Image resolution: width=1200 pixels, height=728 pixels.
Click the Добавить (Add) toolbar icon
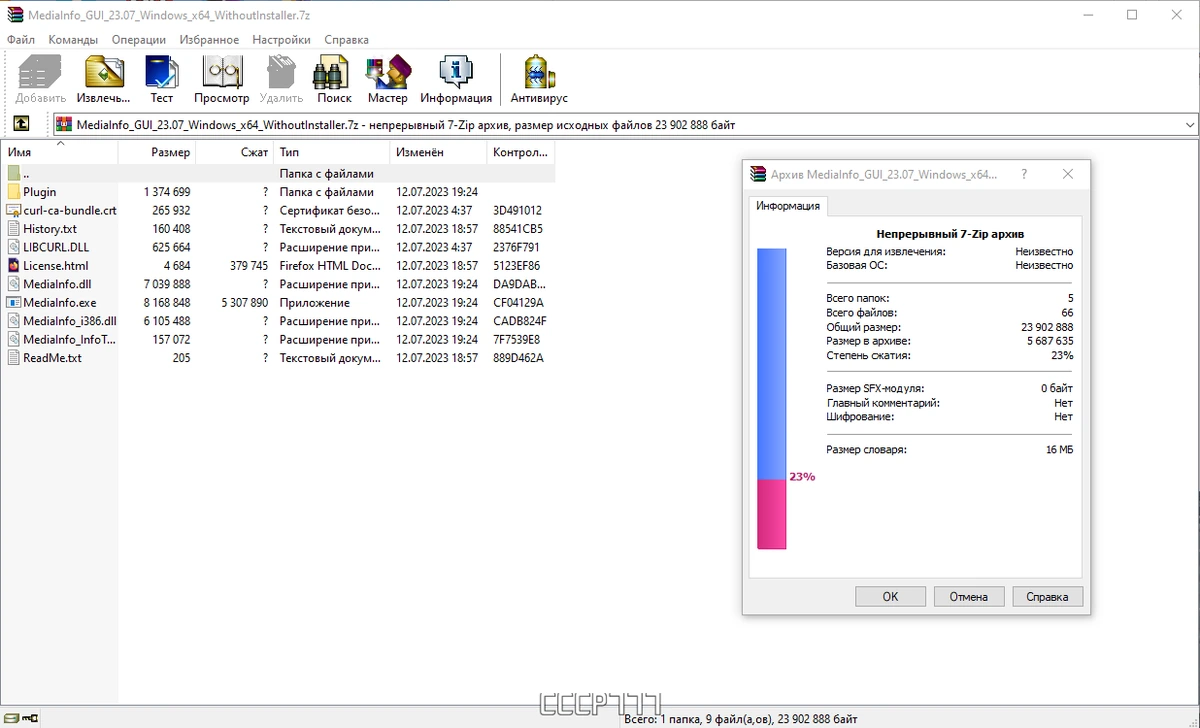[x=40, y=73]
